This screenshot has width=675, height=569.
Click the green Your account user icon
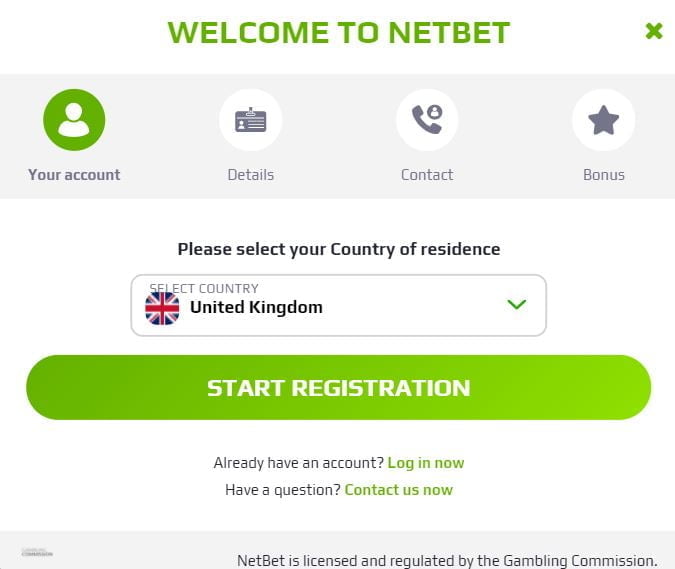(74, 120)
